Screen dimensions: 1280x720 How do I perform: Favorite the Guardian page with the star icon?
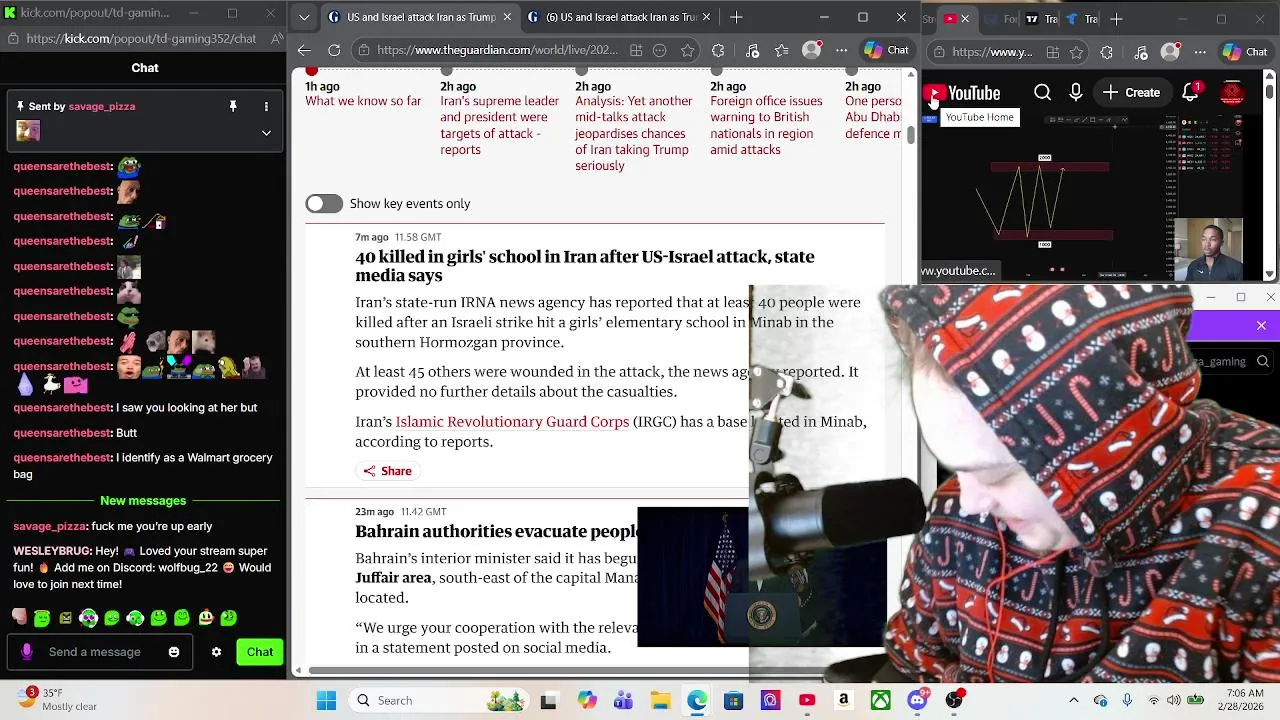688,50
